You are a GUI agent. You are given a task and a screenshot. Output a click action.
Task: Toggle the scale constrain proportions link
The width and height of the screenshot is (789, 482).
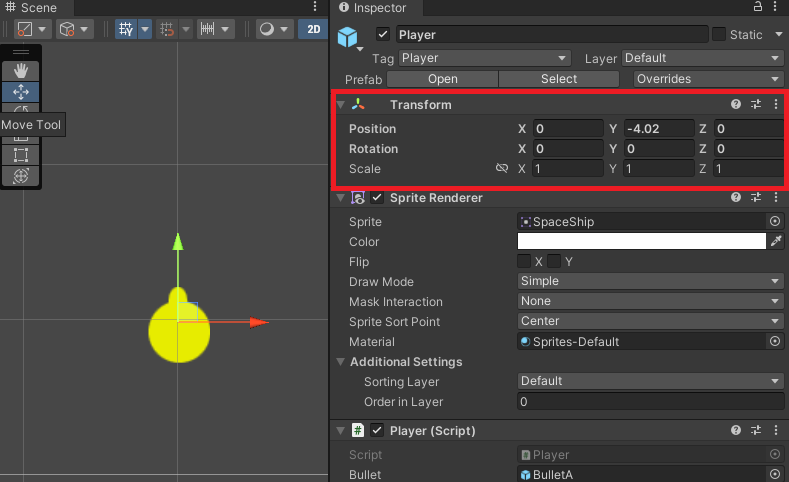coord(502,169)
